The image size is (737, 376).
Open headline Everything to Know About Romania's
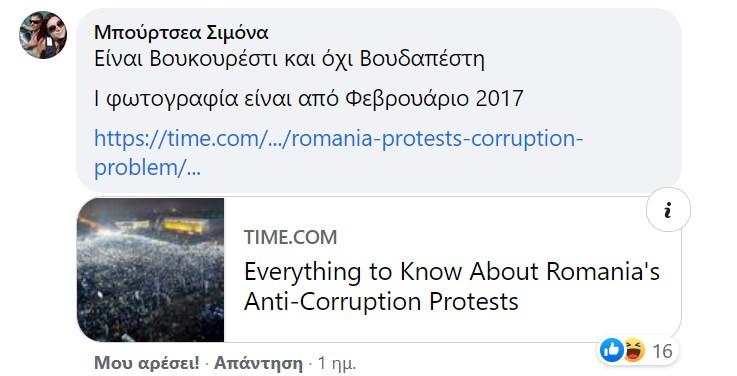click(x=452, y=272)
